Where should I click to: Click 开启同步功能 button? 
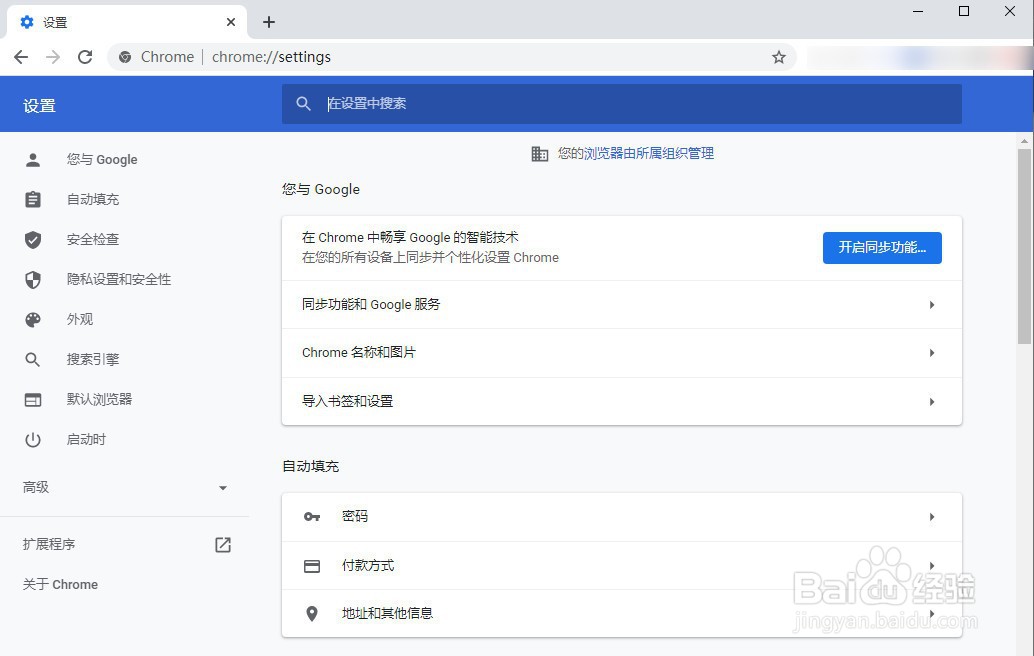point(882,248)
